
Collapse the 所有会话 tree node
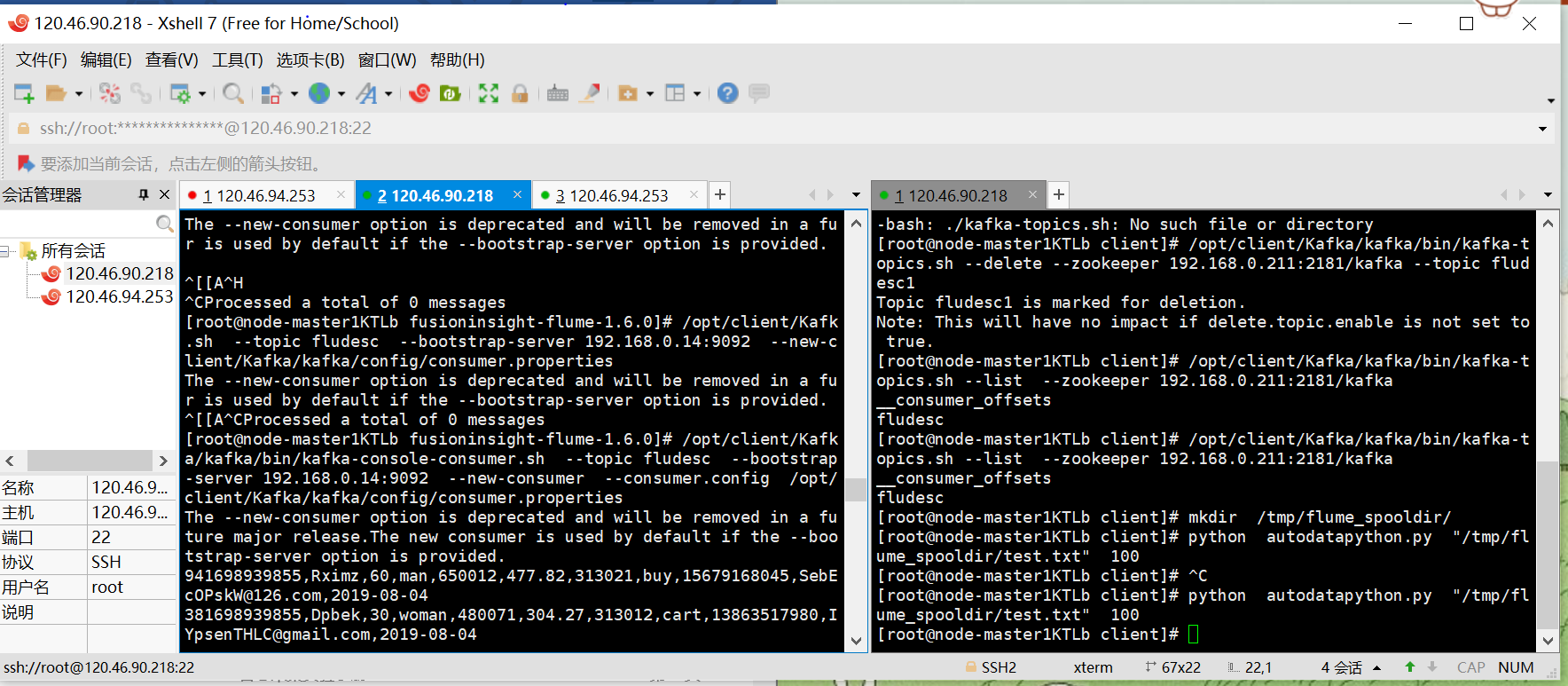(6, 251)
